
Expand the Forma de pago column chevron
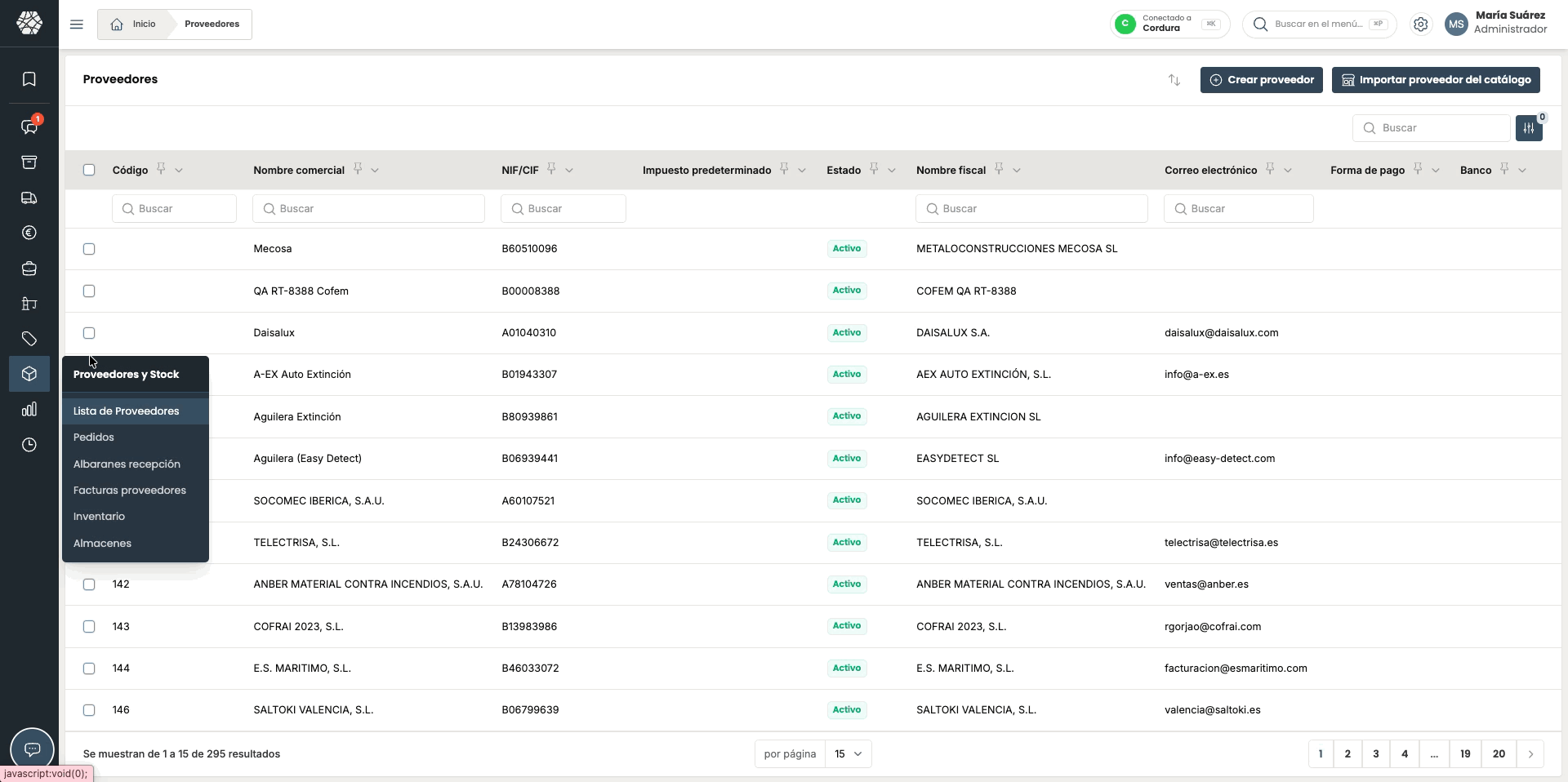pos(1436,170)
